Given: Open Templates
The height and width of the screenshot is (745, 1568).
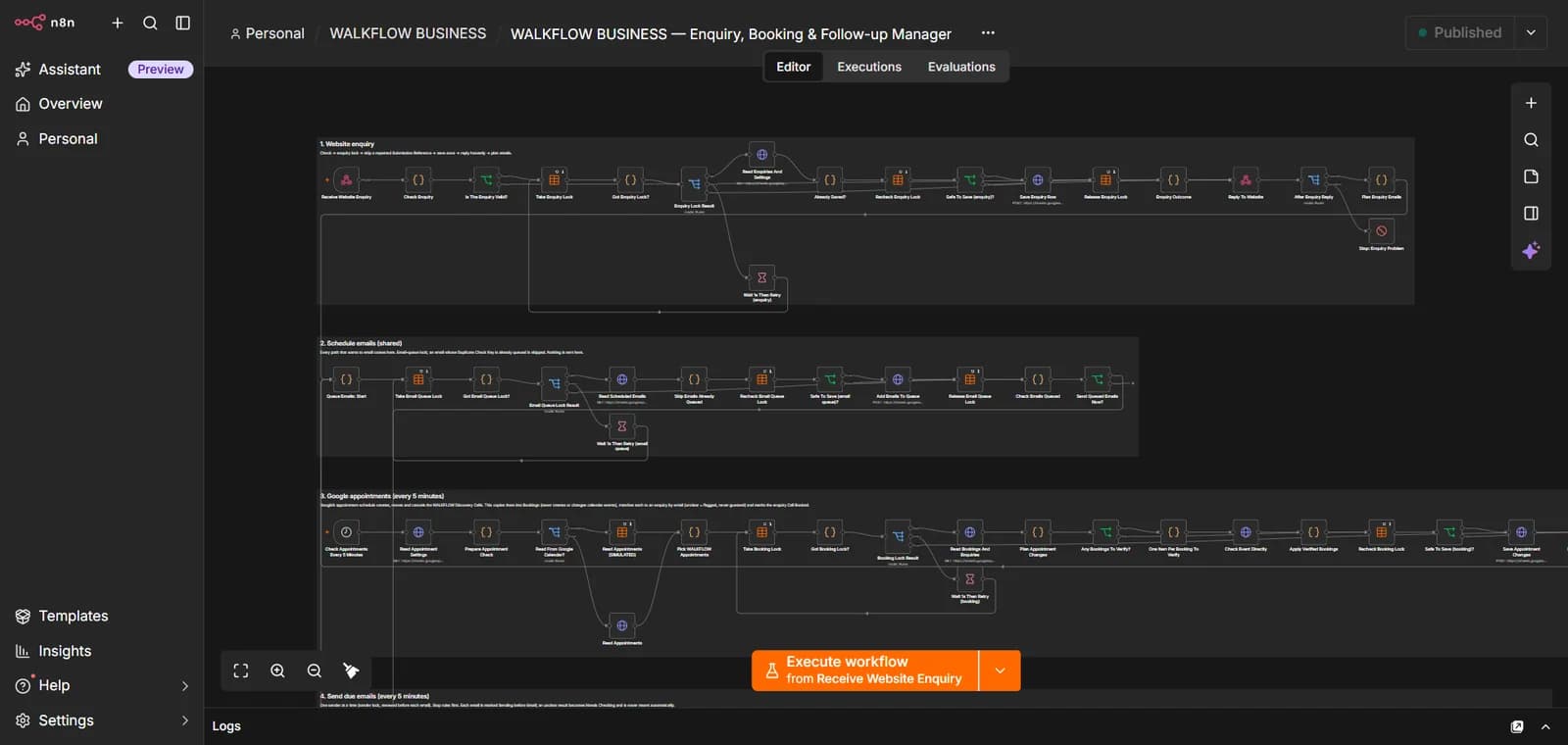Looking at the screenshot, I should tap(73, 616).
